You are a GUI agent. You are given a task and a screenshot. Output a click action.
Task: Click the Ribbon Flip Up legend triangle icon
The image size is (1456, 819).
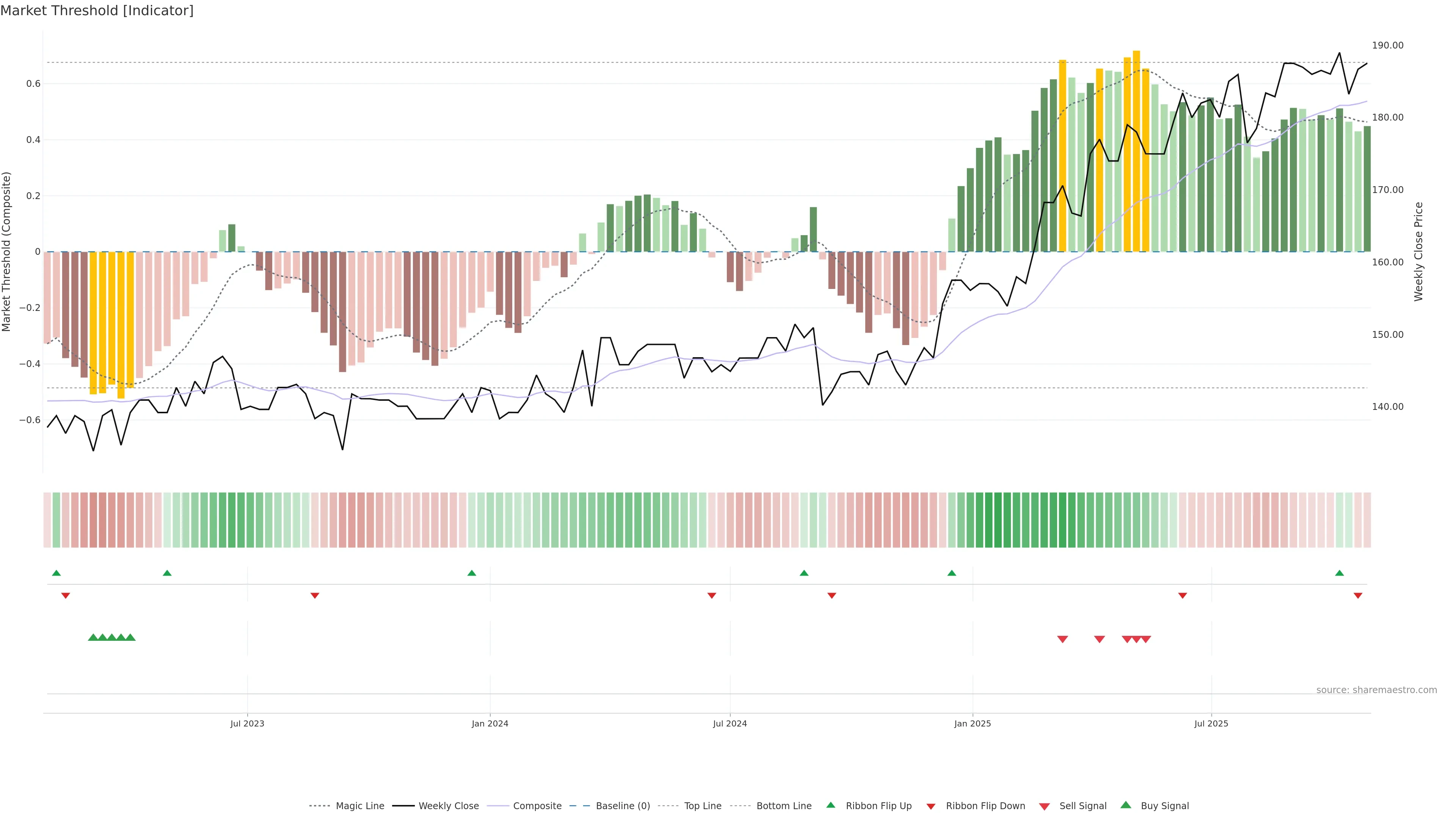[830, 805]
